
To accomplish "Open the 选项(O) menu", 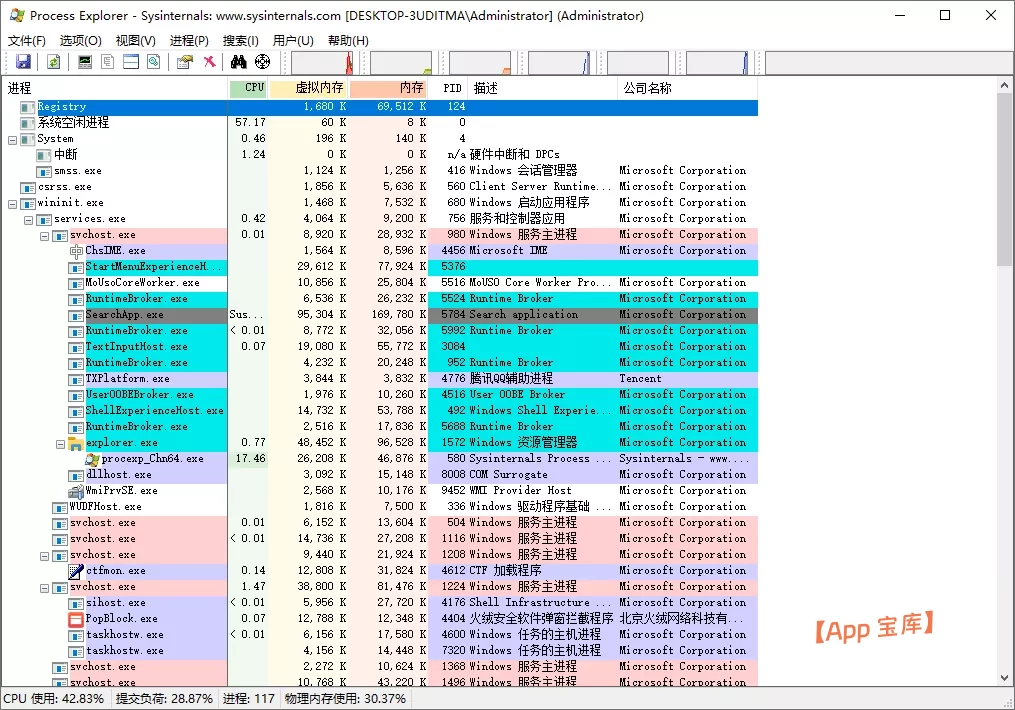I will click(80, 40).
